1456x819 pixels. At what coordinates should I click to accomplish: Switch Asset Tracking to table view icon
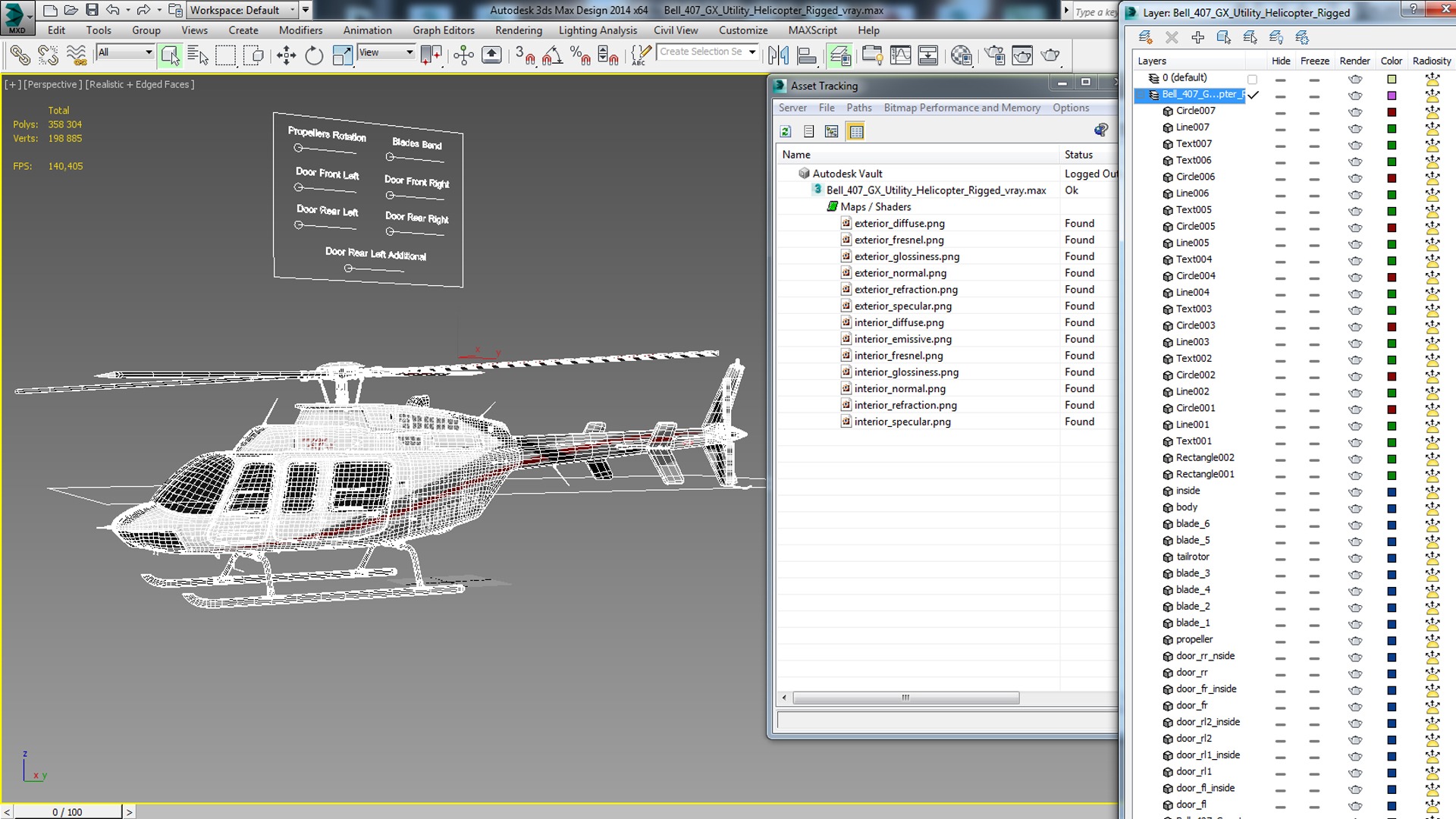click(x=856, y=131)
